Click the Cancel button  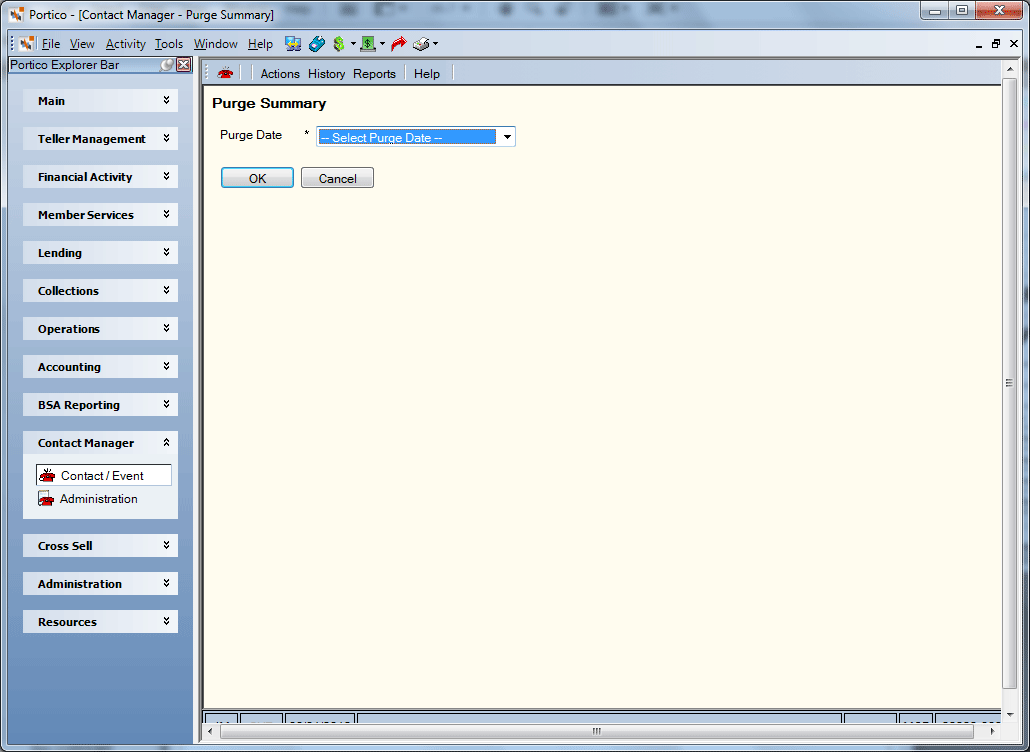(338, 178)
